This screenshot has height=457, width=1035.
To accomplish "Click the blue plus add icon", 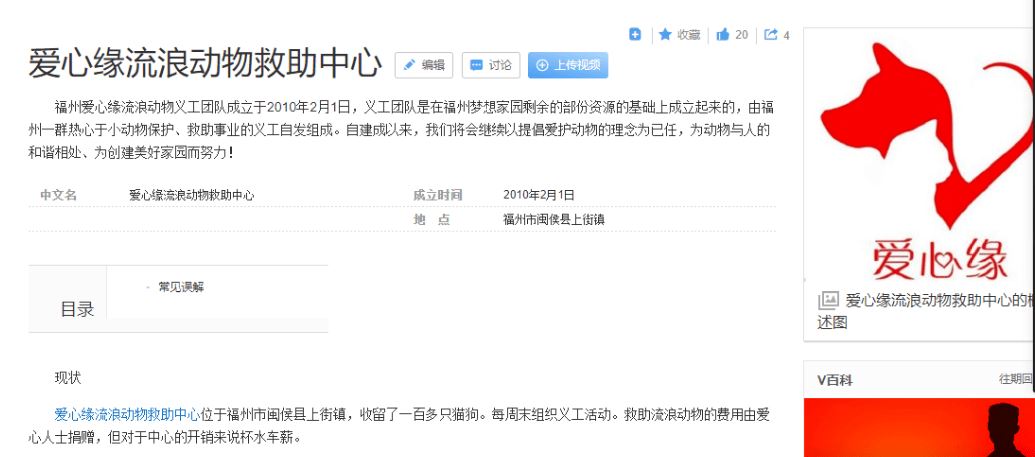I will [x=635, y=34].
